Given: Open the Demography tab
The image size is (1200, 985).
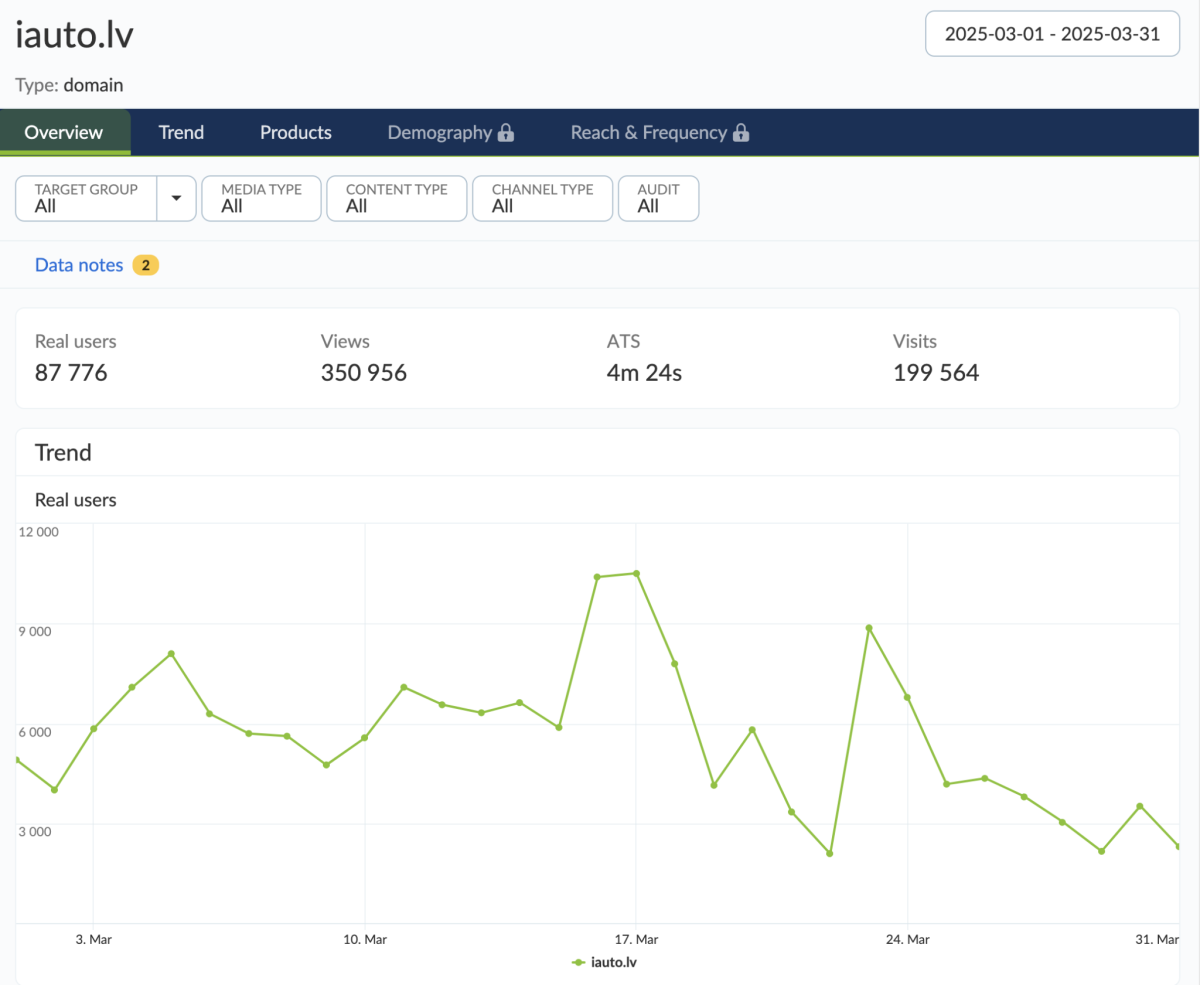Looking at the screenshot, I should 439,132.
